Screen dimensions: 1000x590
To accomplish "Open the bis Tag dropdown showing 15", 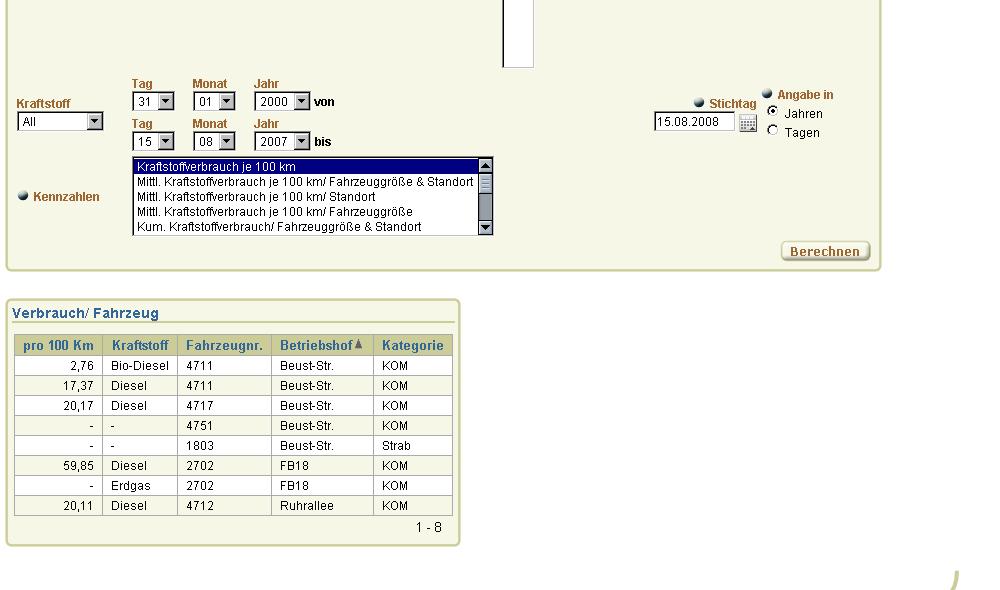I will click(153, 142).
